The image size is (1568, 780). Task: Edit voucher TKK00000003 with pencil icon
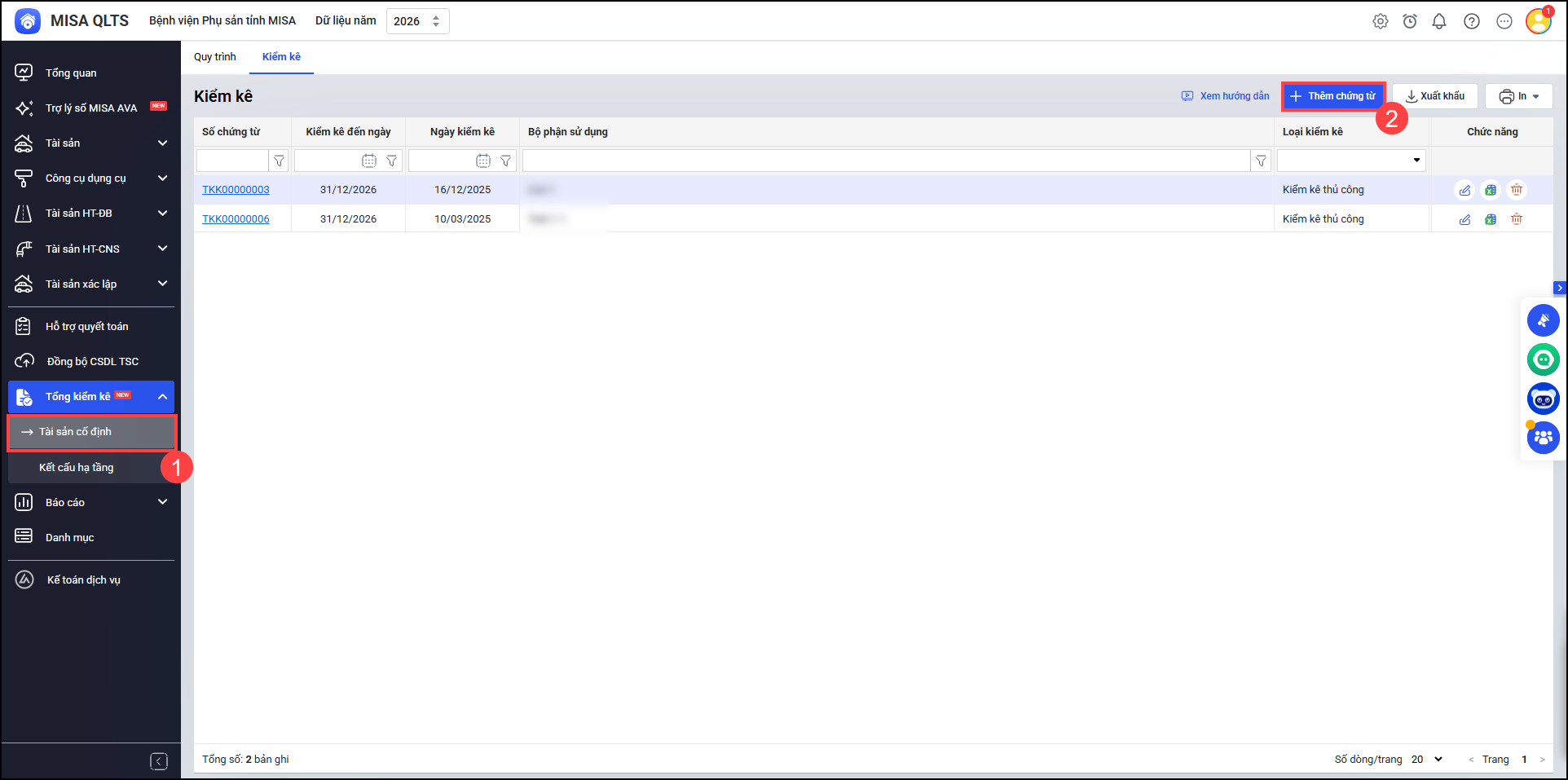click(1464, 190)
